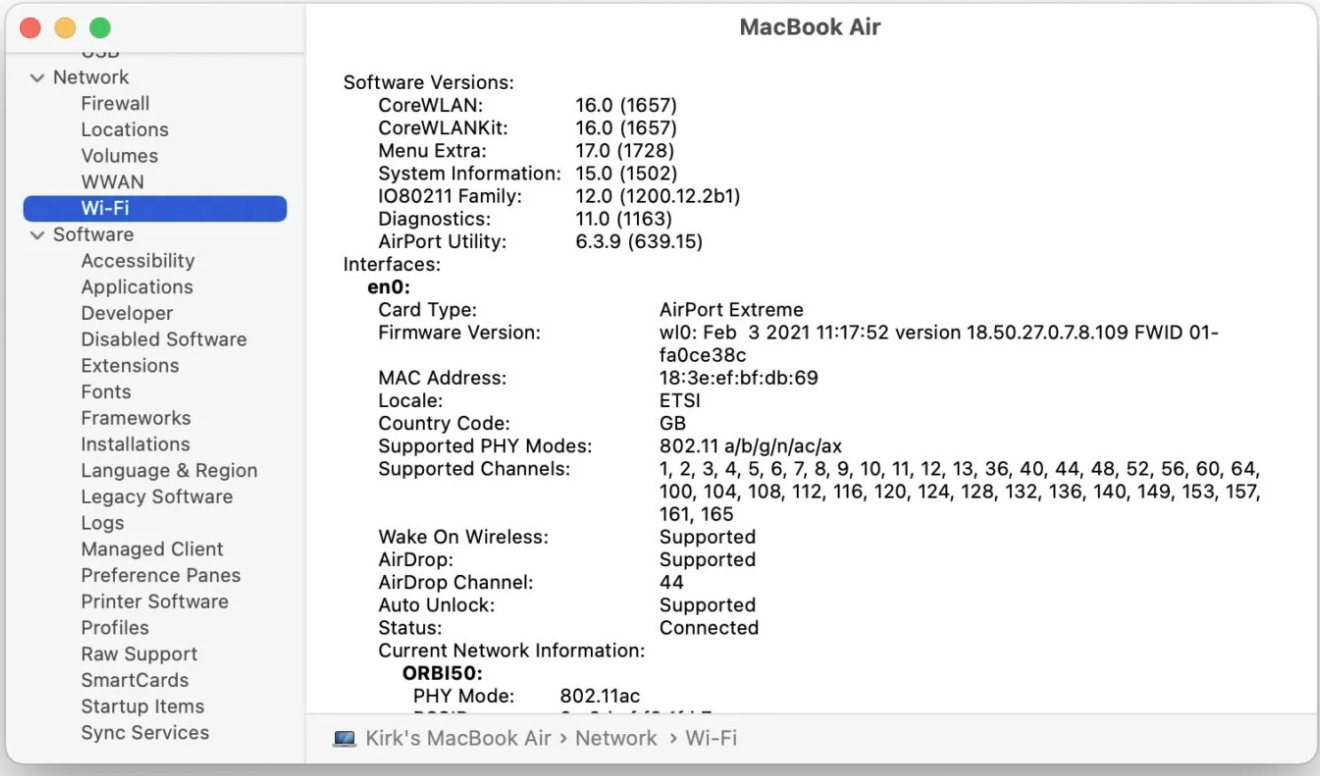The width and height of the screenshot is (1320, 776).
Task: Click the "Interfaces:" heading
Action: pyautogui.click(x=392, y=265)
